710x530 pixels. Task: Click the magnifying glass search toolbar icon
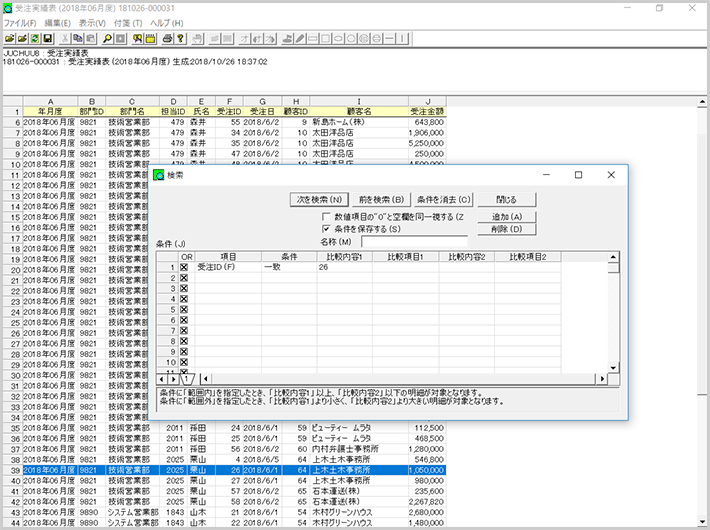tap(106, 38)
